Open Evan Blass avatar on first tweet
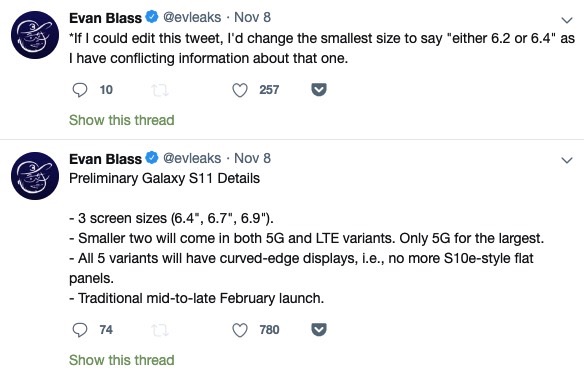This screenshot has width=584, height=375. [35, 35]
